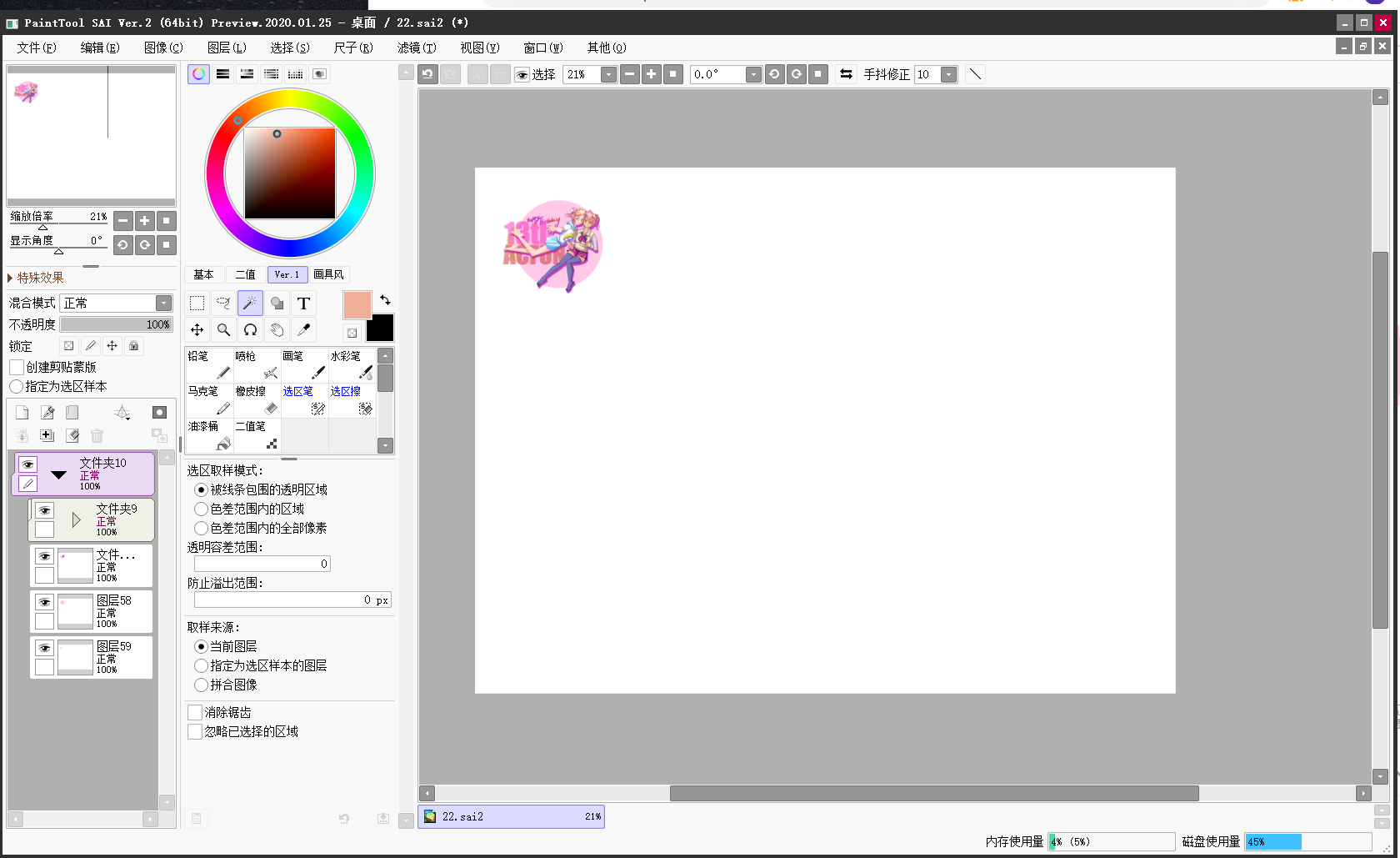Click the undo button in toolbar
The height and width of the screenshot is (858, 1400).
[427, 74]
